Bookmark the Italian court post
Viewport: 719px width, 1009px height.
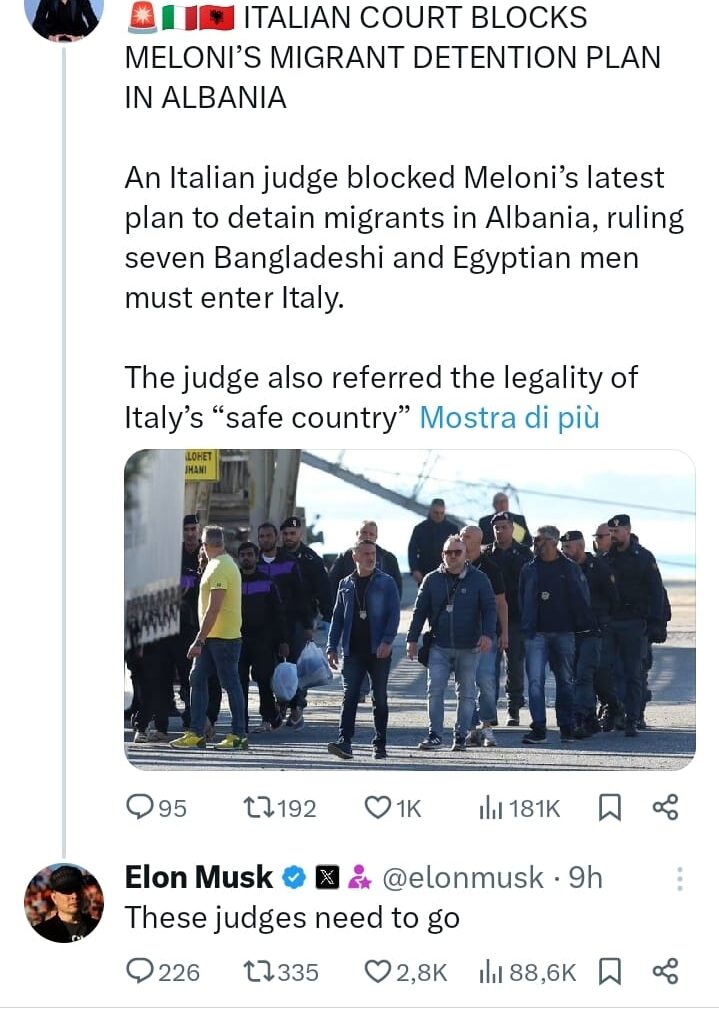pos(609,808)
